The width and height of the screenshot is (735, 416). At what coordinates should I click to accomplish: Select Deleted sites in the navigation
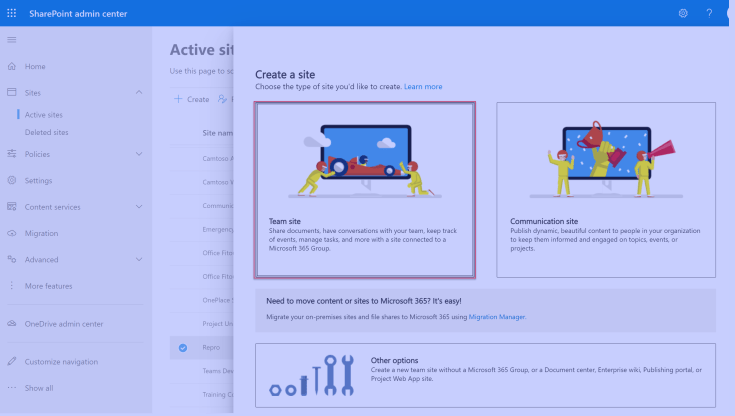[x=46, y=132]
